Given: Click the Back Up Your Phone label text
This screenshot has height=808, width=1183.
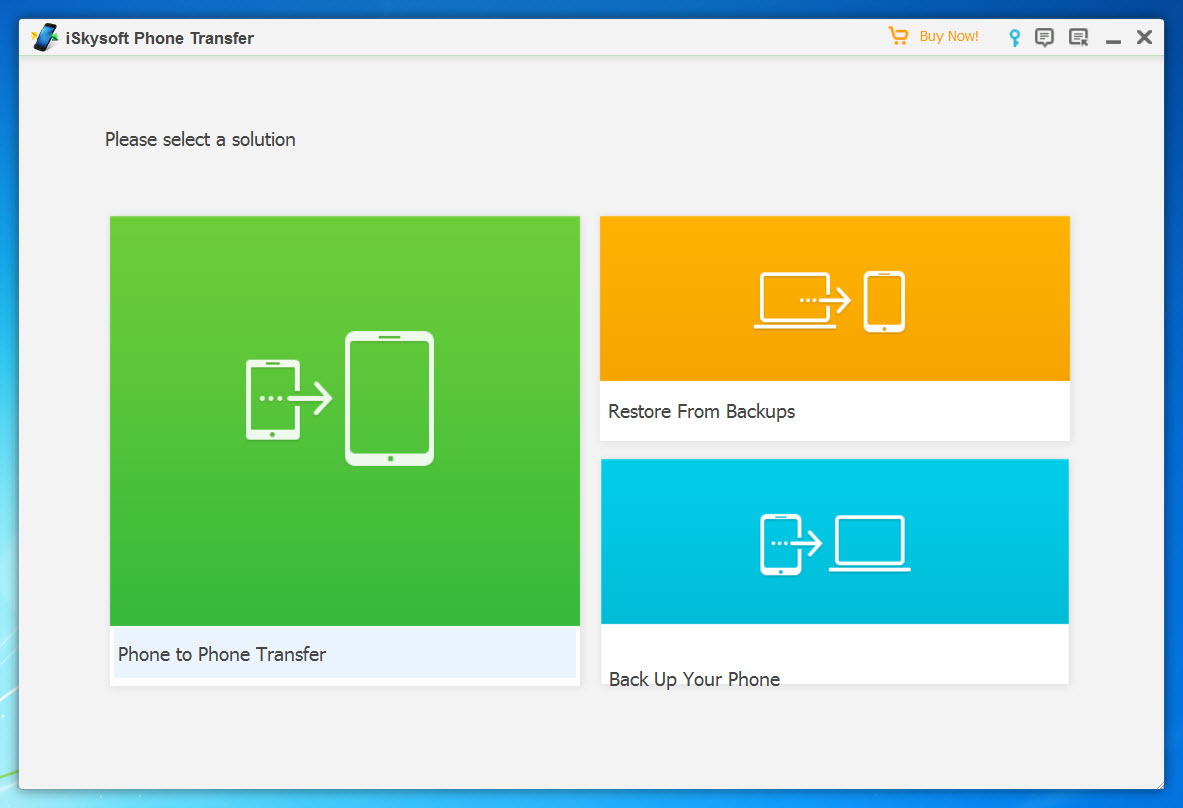Looking at the screenshot, I should pyautogui.click(x=693, y=679).
